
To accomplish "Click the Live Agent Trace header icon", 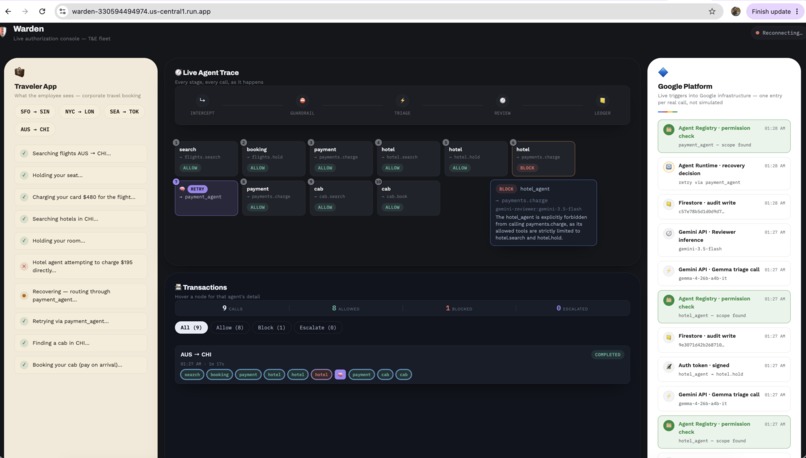I will pyautogui.click(x=178, y=72).
